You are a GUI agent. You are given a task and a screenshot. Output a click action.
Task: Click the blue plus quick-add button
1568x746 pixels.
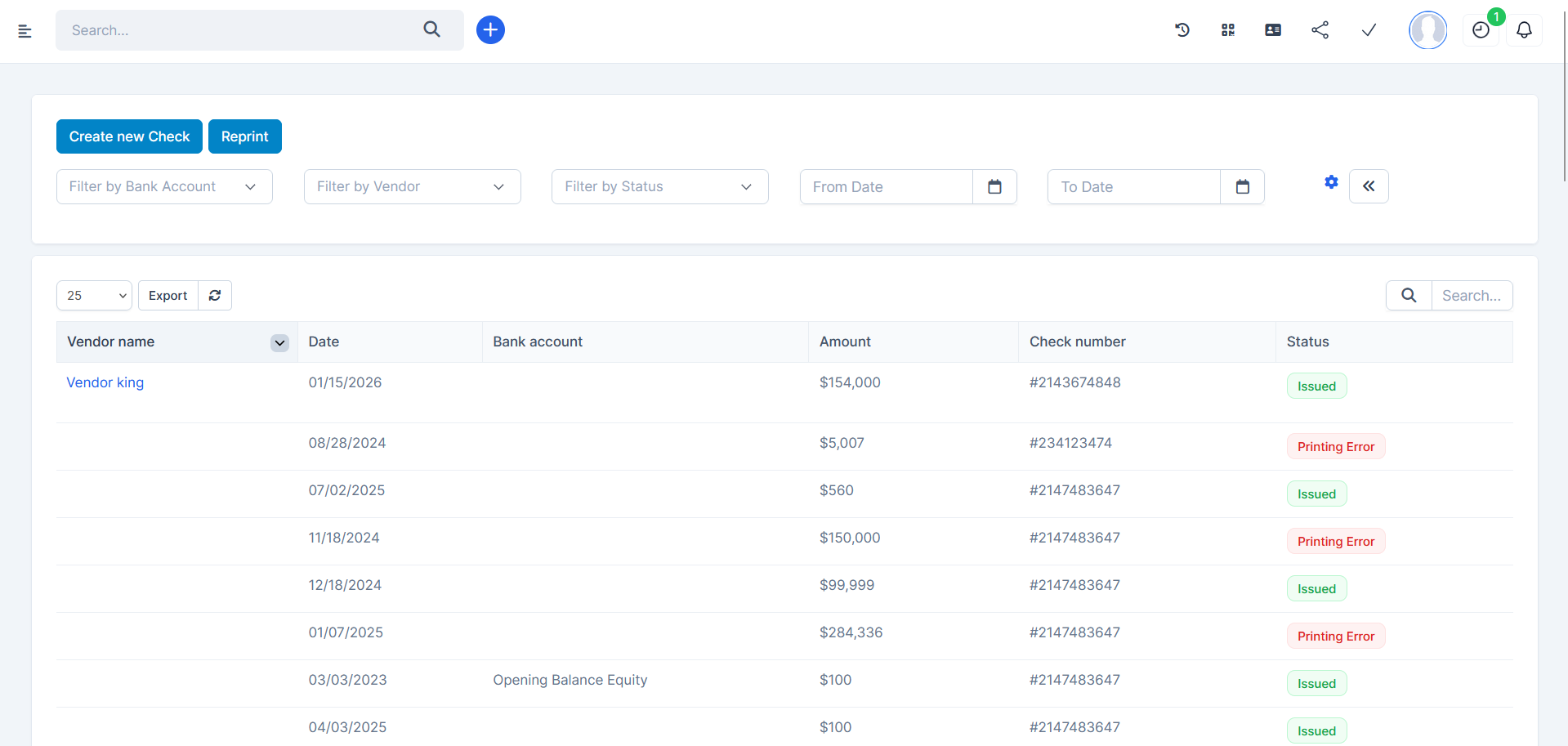(x=490, y=30)
